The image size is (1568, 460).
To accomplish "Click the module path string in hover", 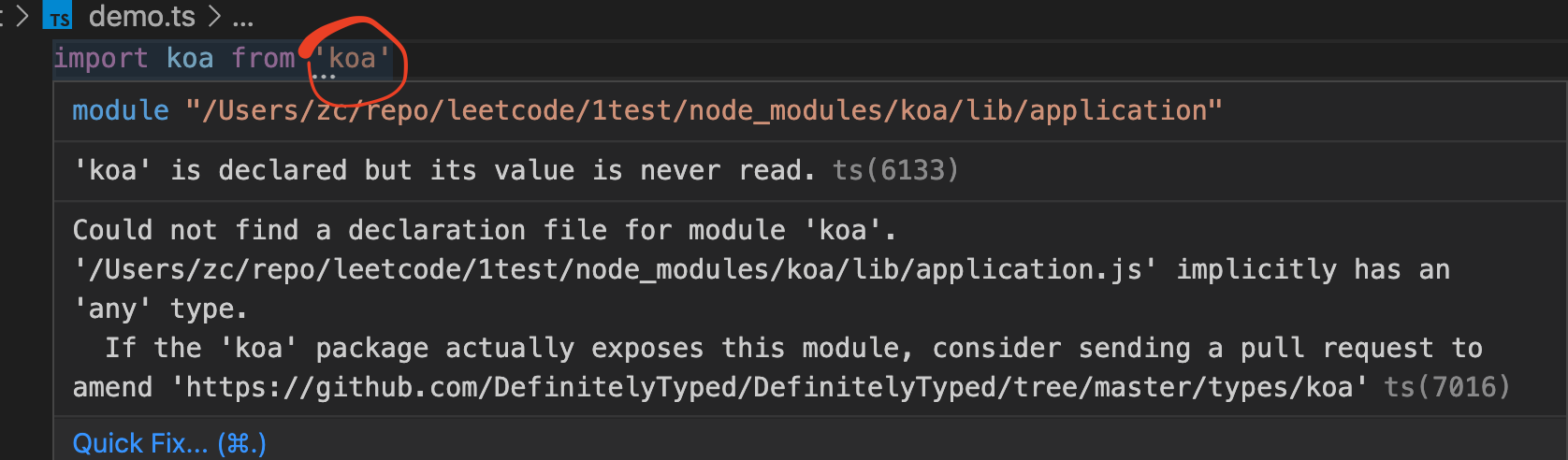I will [704, 110].
